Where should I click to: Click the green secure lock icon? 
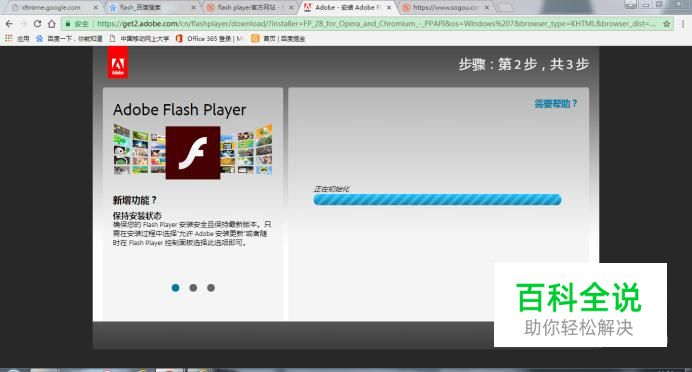click(x=68, y=24)
